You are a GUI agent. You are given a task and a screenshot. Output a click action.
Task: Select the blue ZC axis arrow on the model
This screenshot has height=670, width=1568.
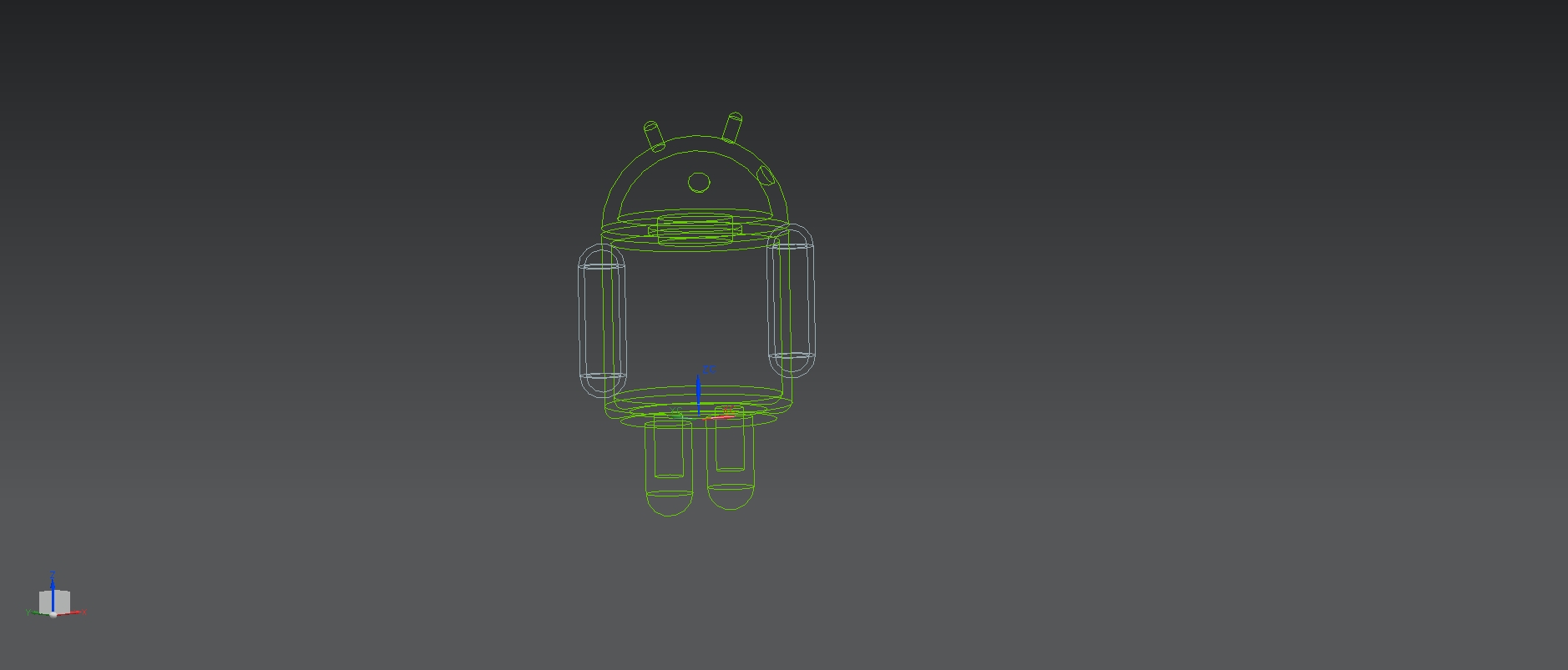[x=698, y=394]
